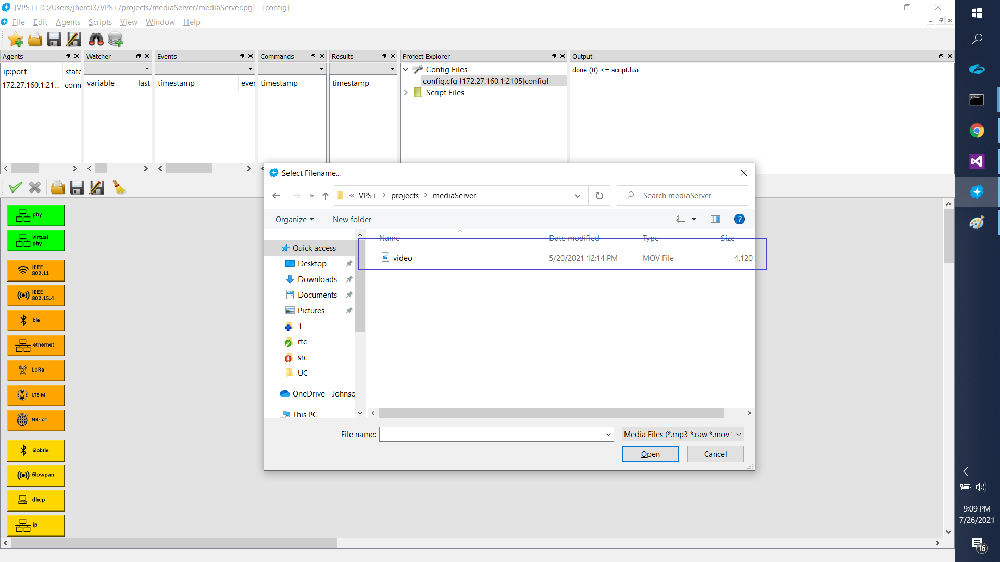Screen dimensions: 1000x562
Task: Open the media file type filter dropdown
Action: [x=682, y=434]
